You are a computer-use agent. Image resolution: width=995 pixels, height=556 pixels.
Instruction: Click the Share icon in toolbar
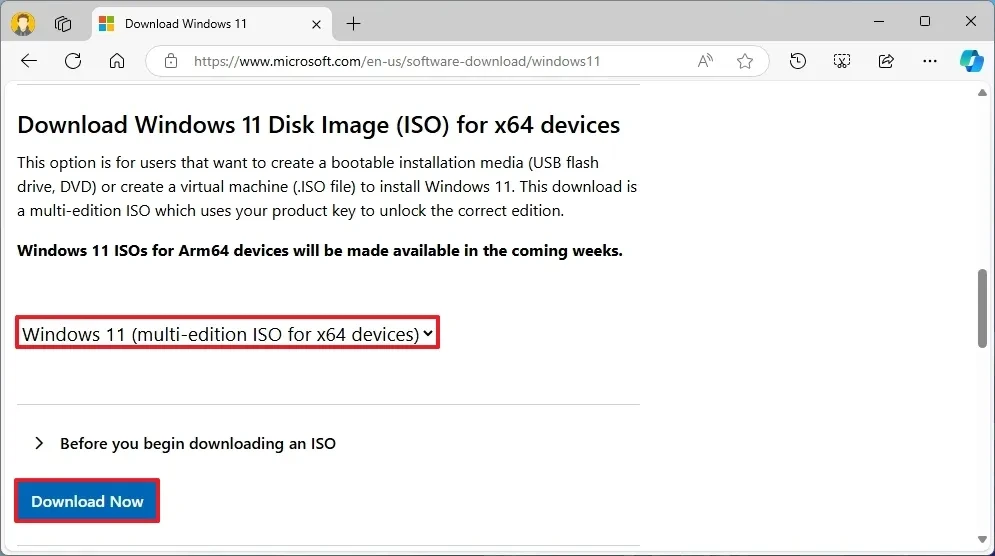tap(886, 61)
